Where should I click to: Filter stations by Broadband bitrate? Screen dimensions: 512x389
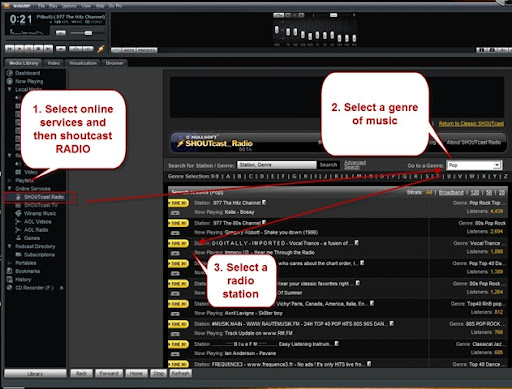(451, 192)
